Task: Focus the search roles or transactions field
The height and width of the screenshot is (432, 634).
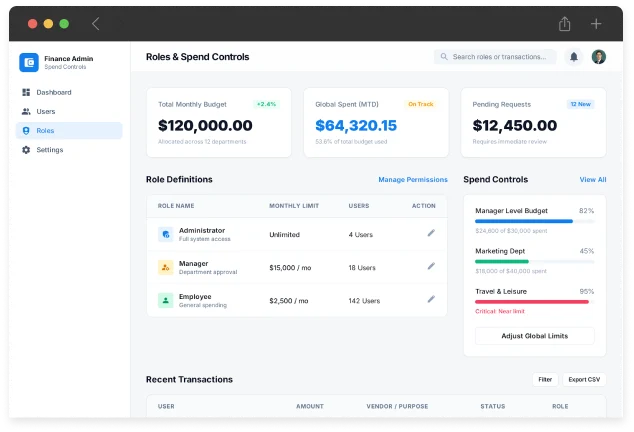Action: pos(495,57)
